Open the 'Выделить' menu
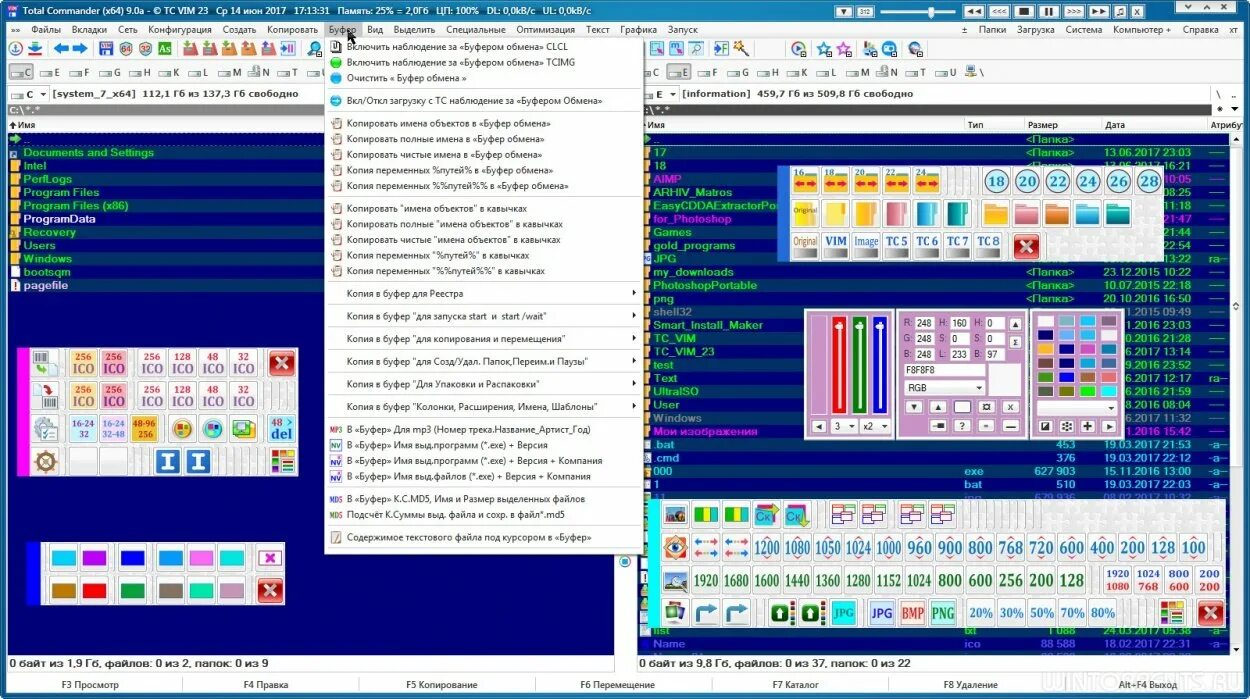This screenshot has width=1250, height=699. coord(414,30)
